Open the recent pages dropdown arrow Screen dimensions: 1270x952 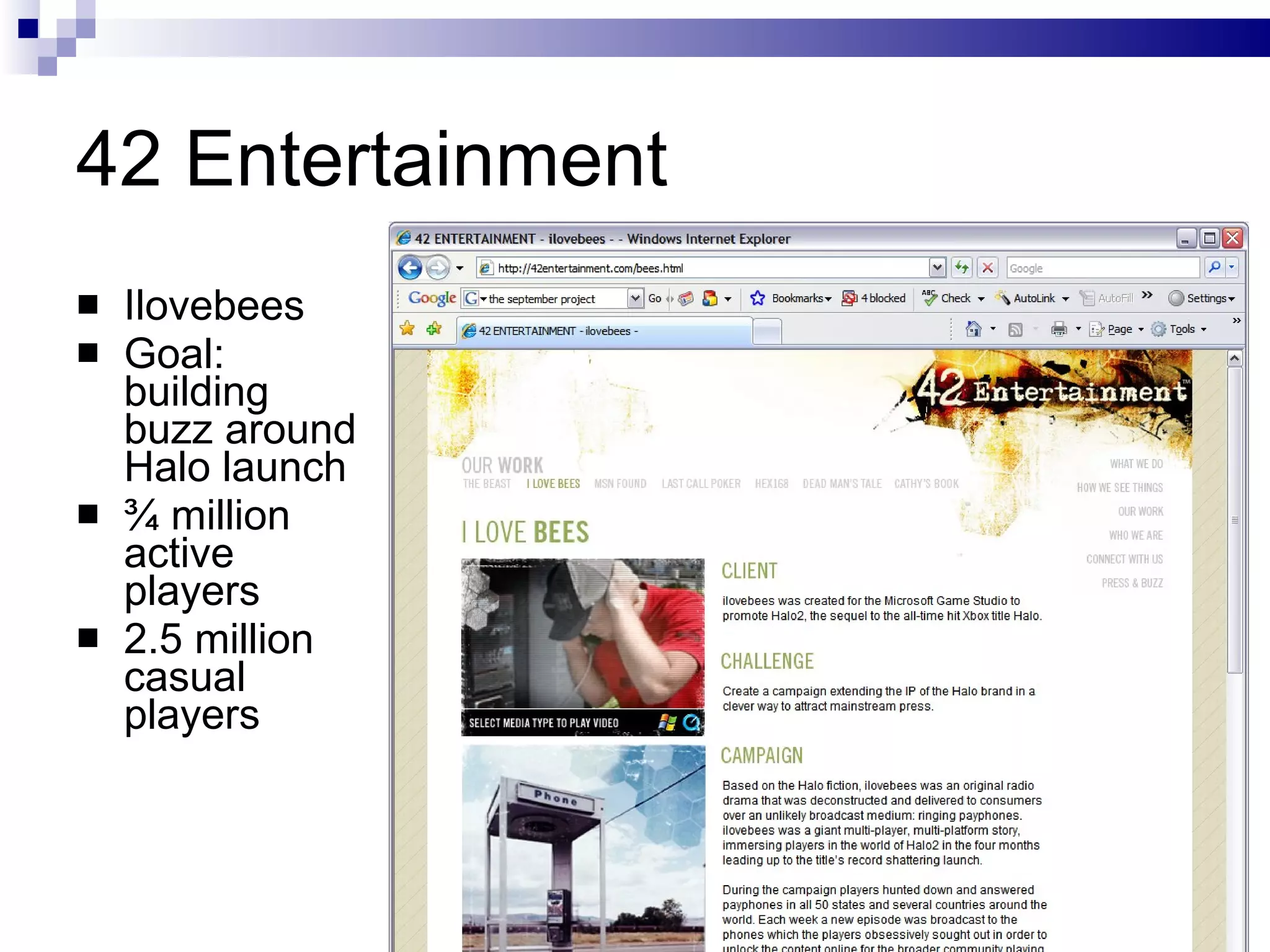(460, 268)
